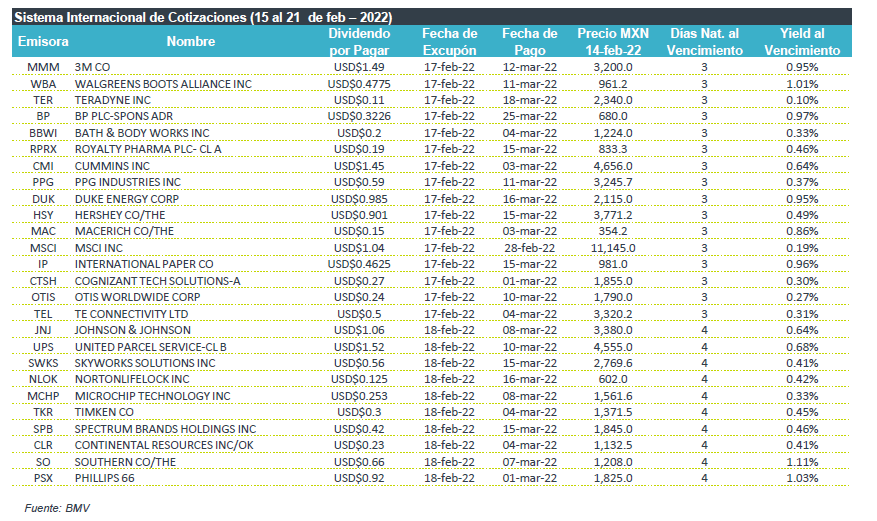The image size is (877, 521).
Task: Click dividend value 'USD$1.49'
Action: coord(359,67)
